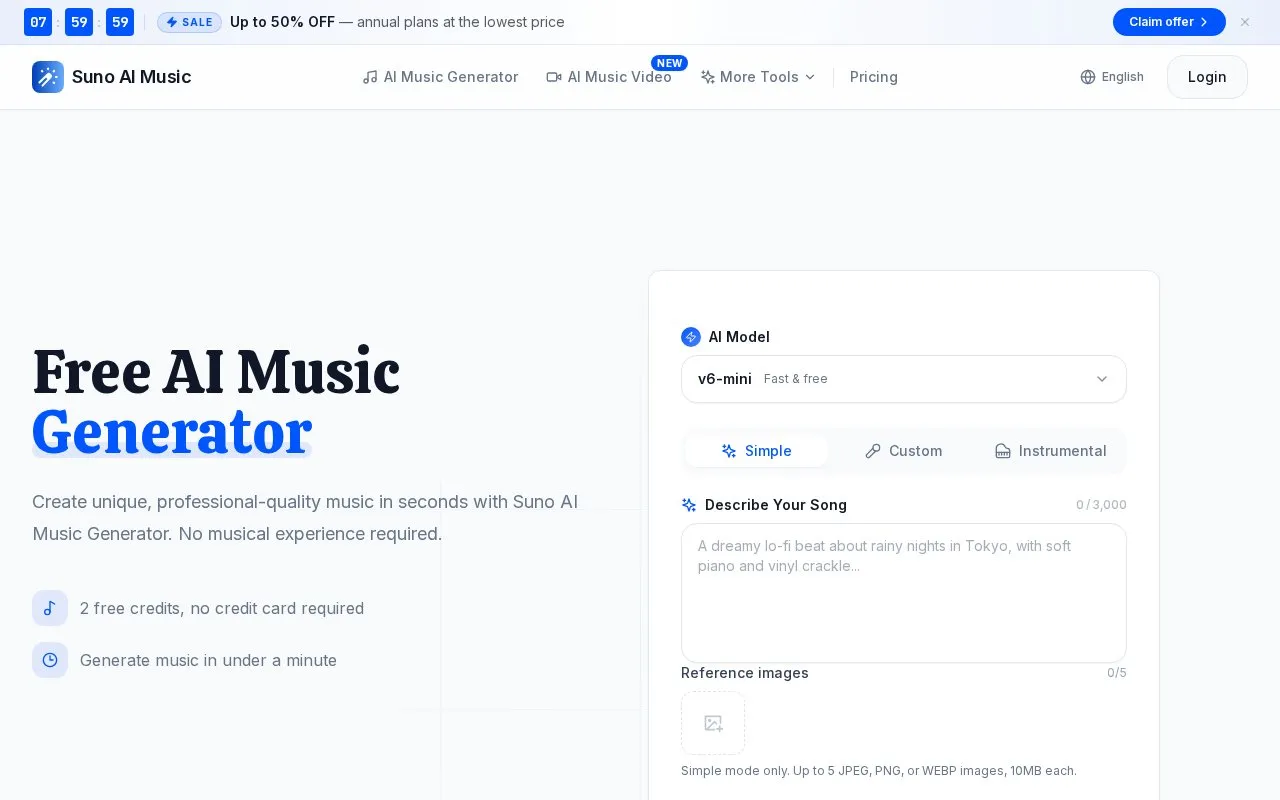
Task: Click the 'Free AI Music Generator' heading
Action: coord(216,402)
